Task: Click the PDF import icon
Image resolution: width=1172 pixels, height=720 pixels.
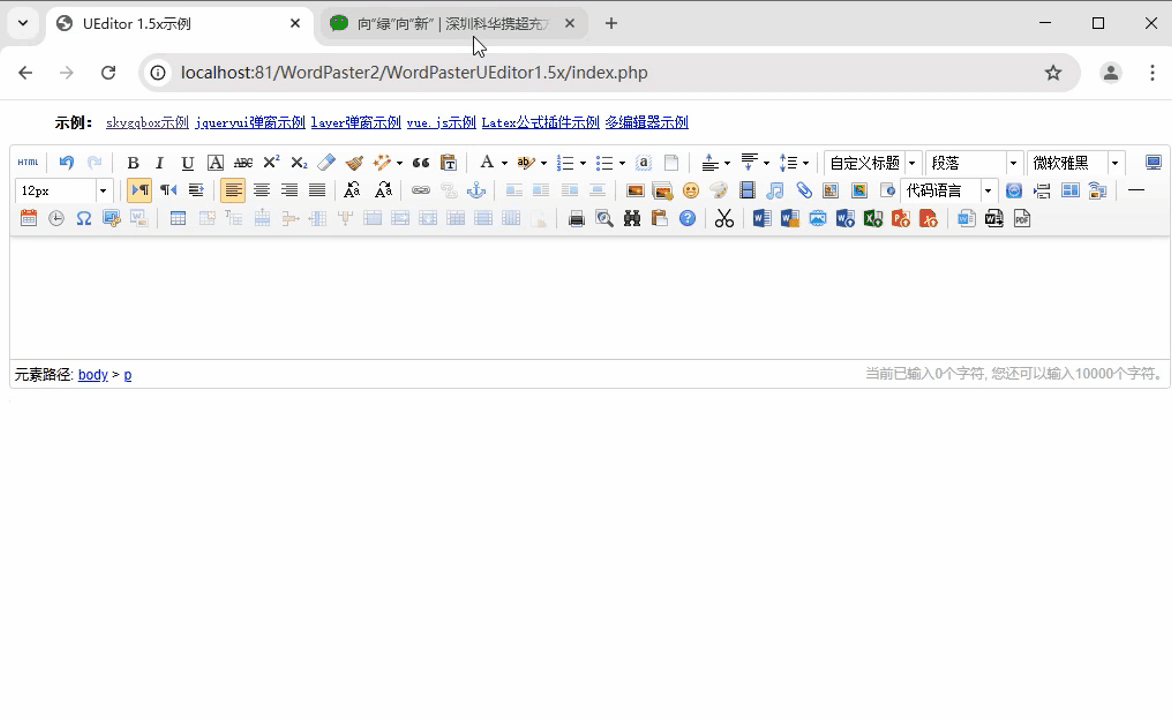Action: (x=1022, y=219)
